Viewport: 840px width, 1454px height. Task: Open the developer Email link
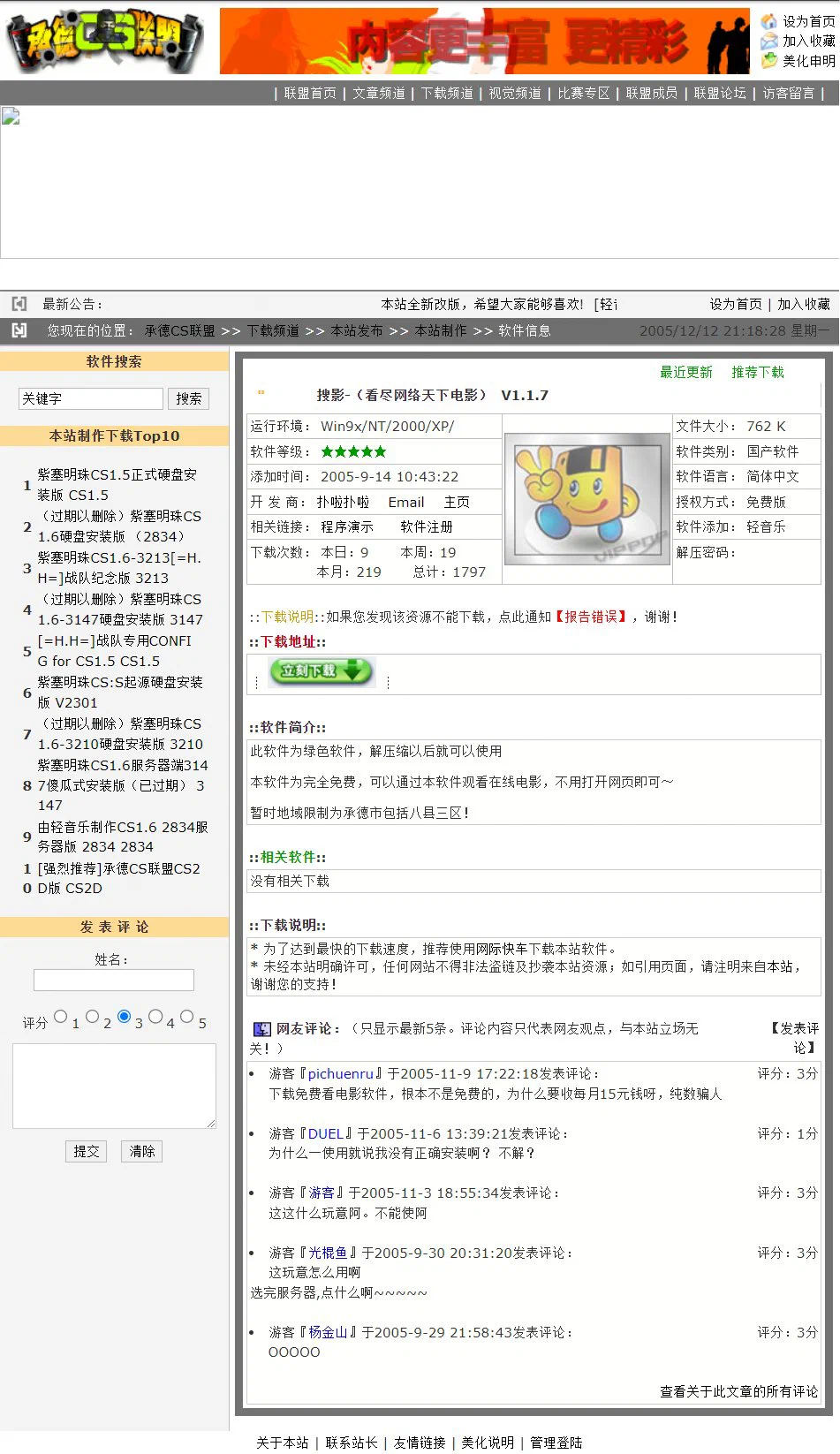(406, 502)
